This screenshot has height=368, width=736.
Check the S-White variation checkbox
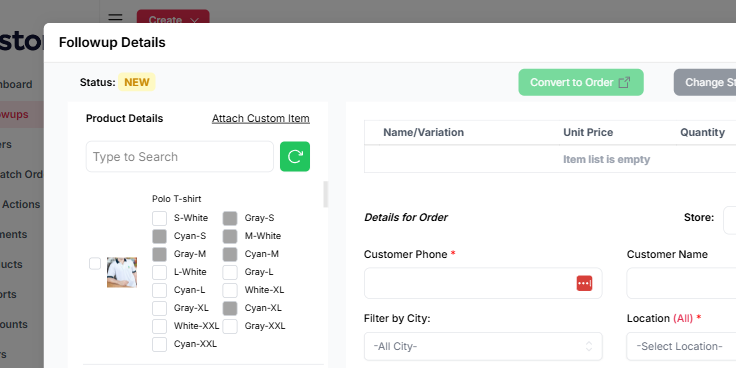[160, 218]
